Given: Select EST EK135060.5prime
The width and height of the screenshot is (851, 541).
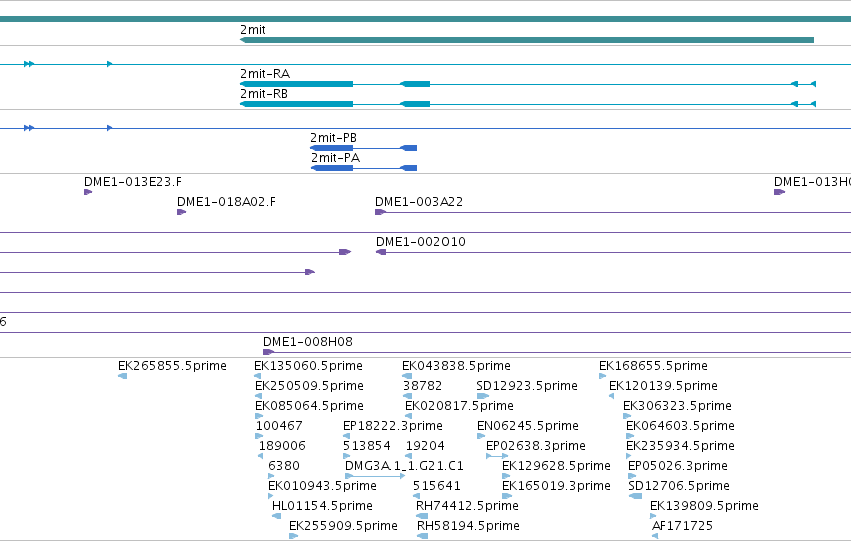Looking at the screenshot, I should (x=308, y=366).
